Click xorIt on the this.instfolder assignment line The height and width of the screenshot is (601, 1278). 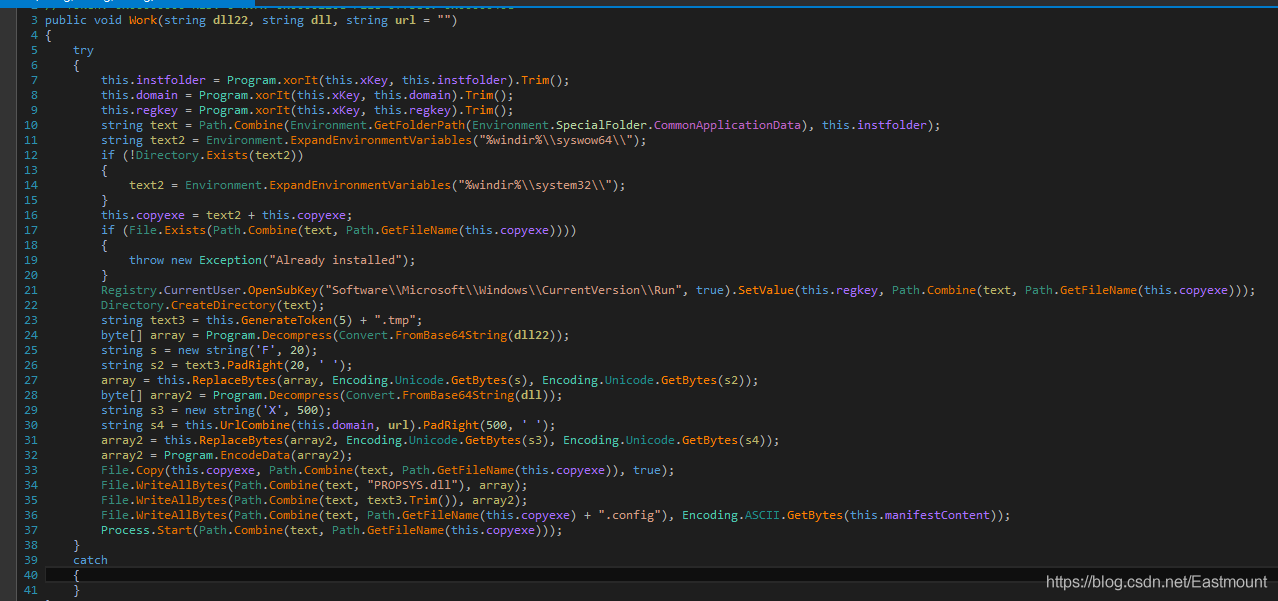[301, 80]
